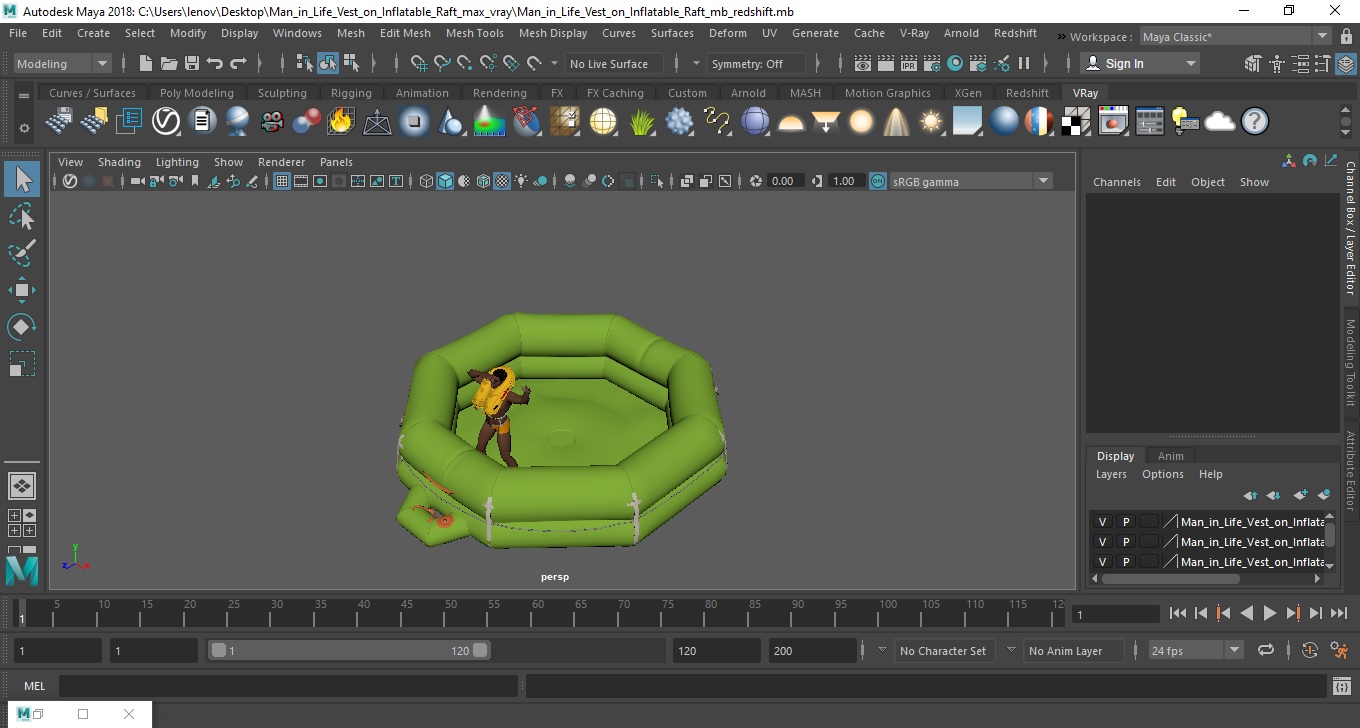
Task: Toggle loop playback button
Action: pos(1266,650)
